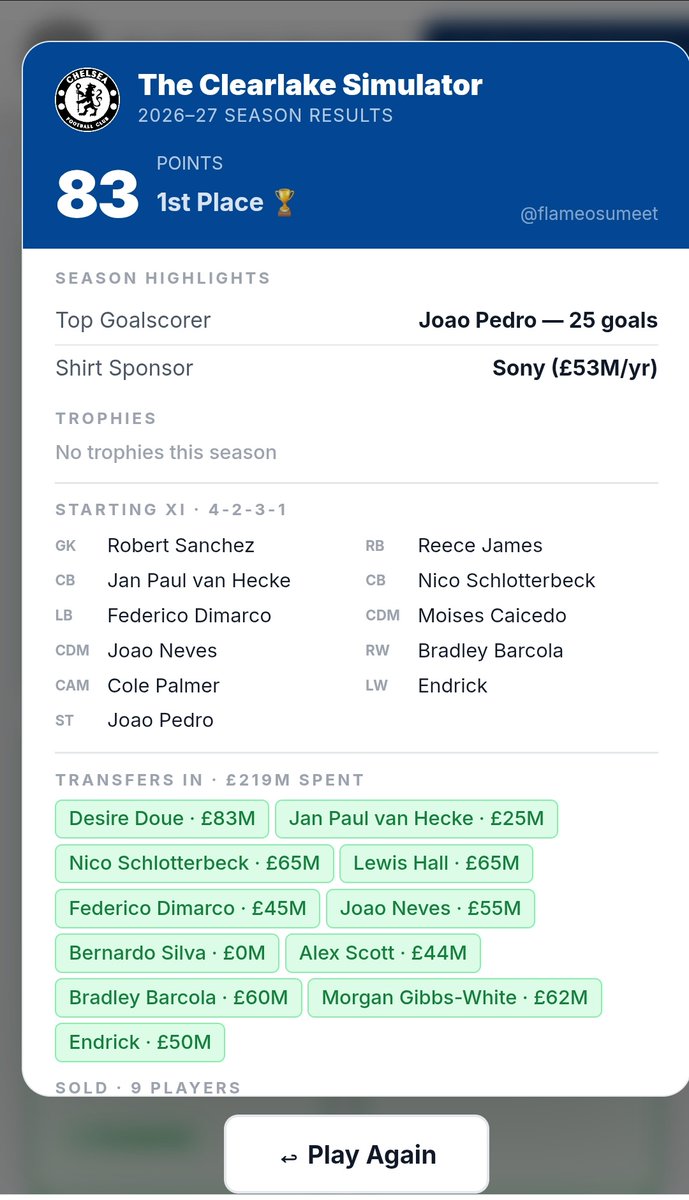Select the Jan Paul van Hecke £25M chip
The width and height of the screenshot is (689, 1200).
pos(416,819)
